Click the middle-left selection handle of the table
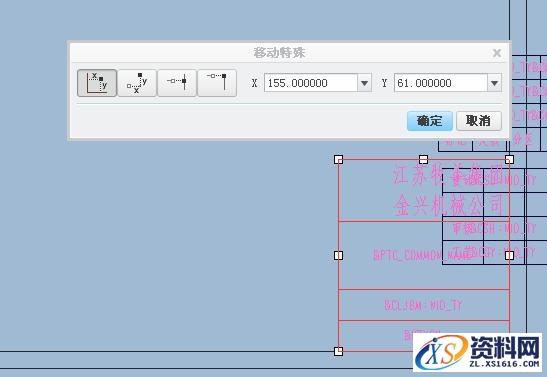Screen dimensions: 547x377 [338, 256]
